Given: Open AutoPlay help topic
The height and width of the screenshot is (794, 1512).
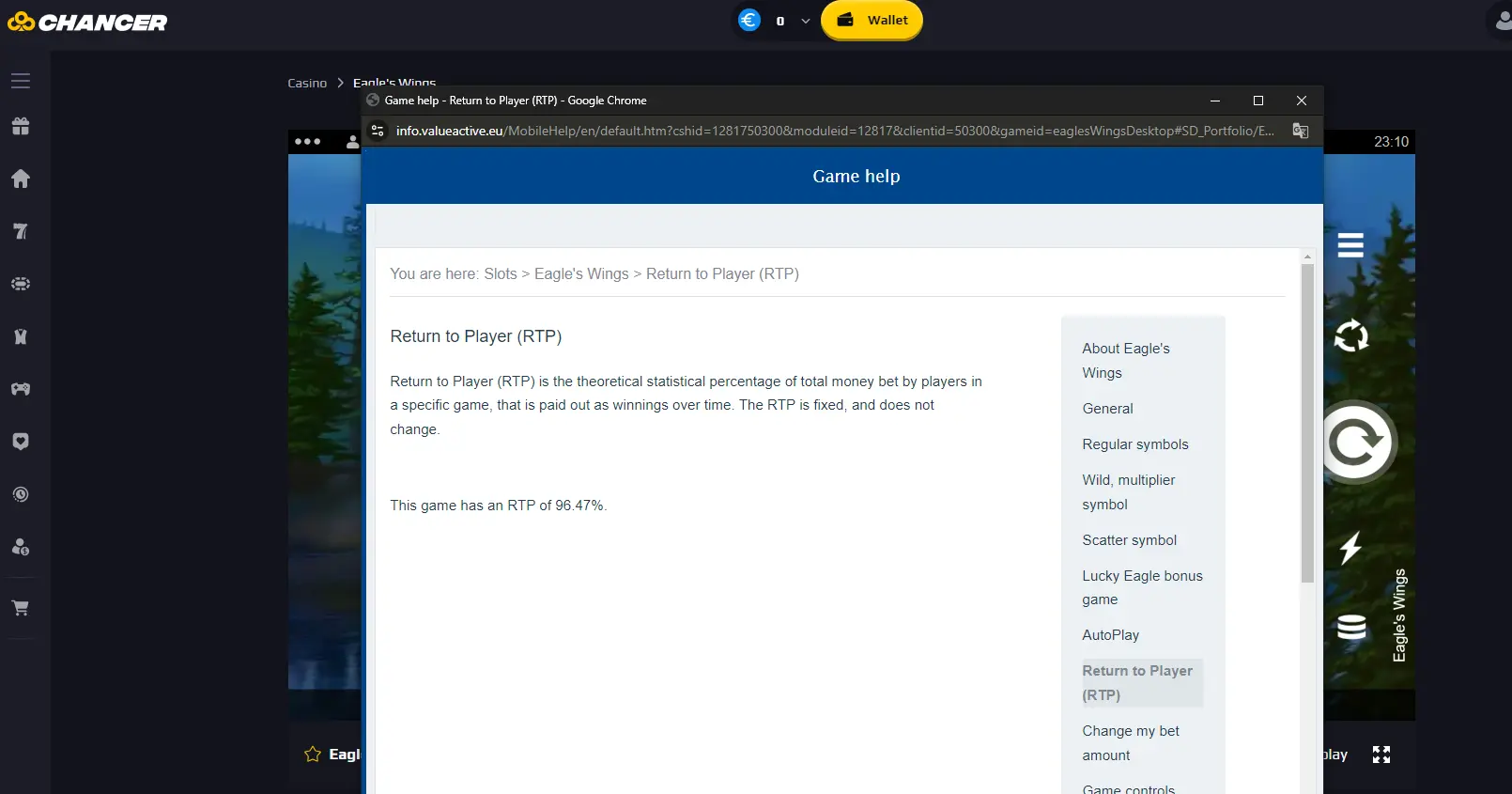Looking at the screenshot, I should tap(1110, 635).
